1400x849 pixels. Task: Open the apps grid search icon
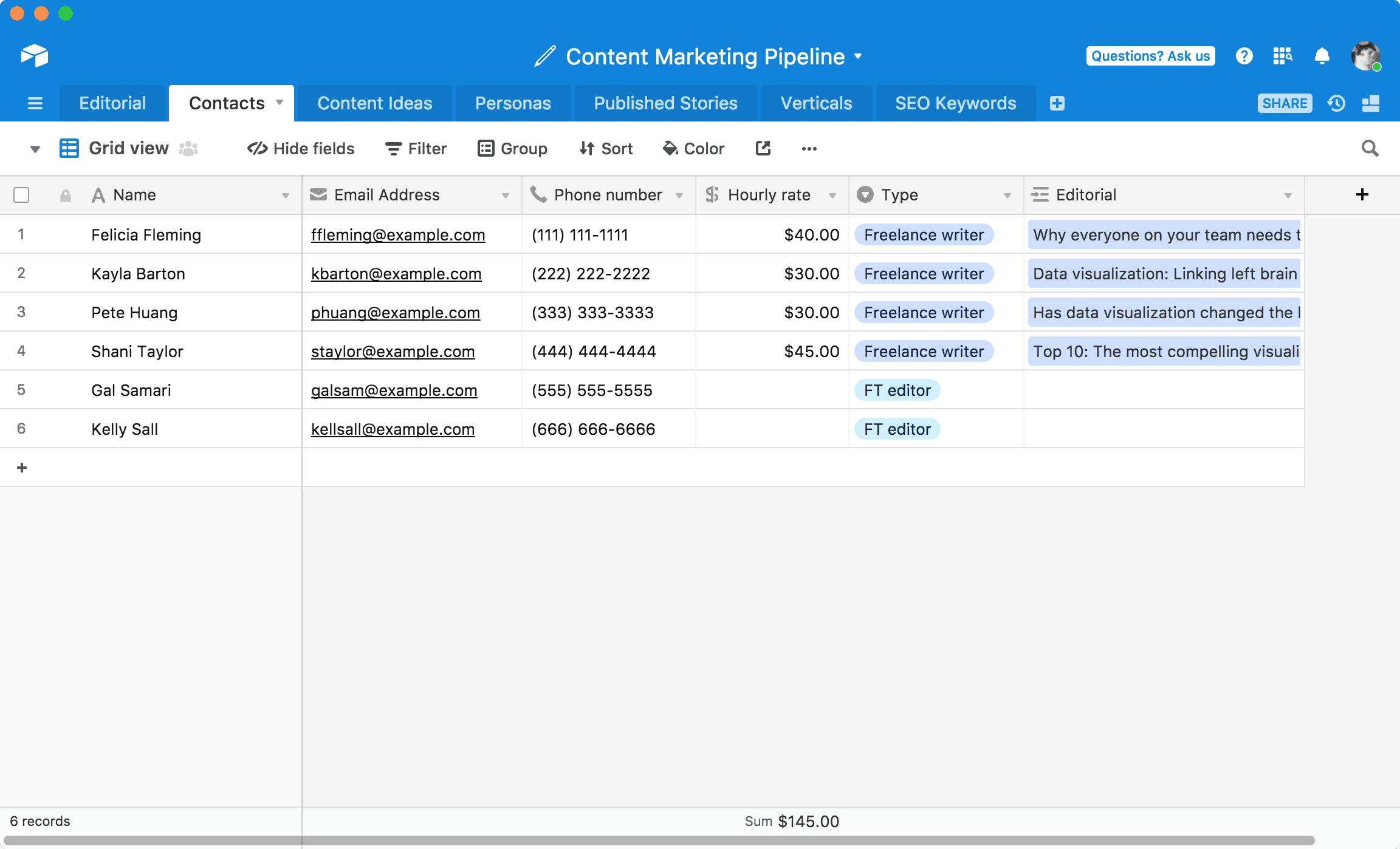(x=1283, y=56)
